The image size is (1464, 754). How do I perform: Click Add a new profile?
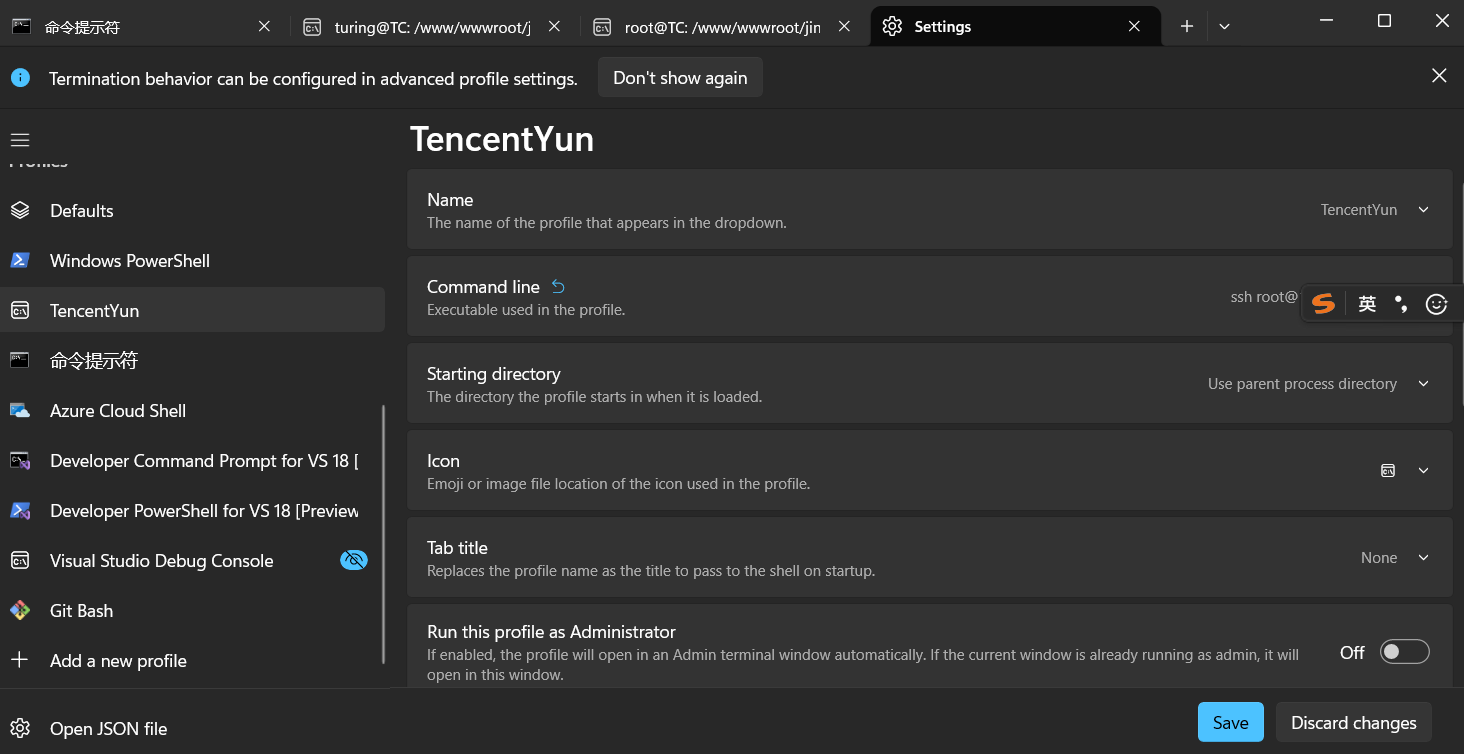[x=192, y=661]
